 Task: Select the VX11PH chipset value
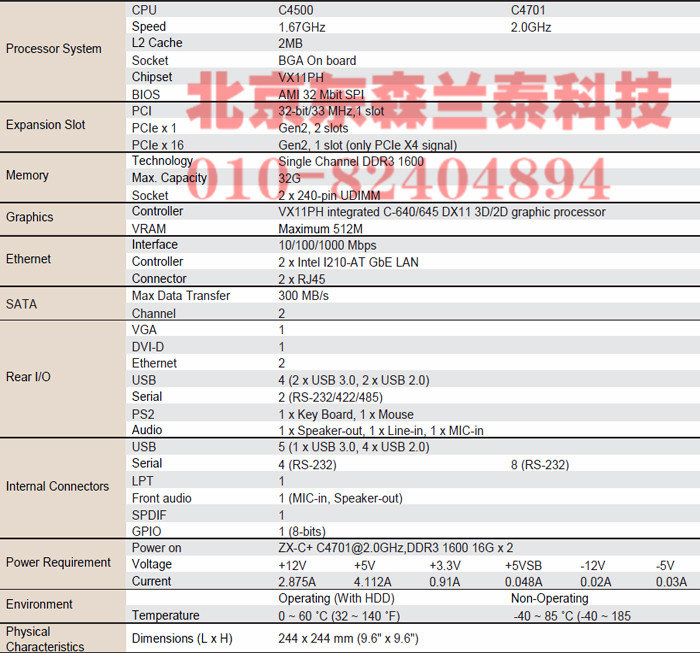pyautogui.click(x=303, y=77)
